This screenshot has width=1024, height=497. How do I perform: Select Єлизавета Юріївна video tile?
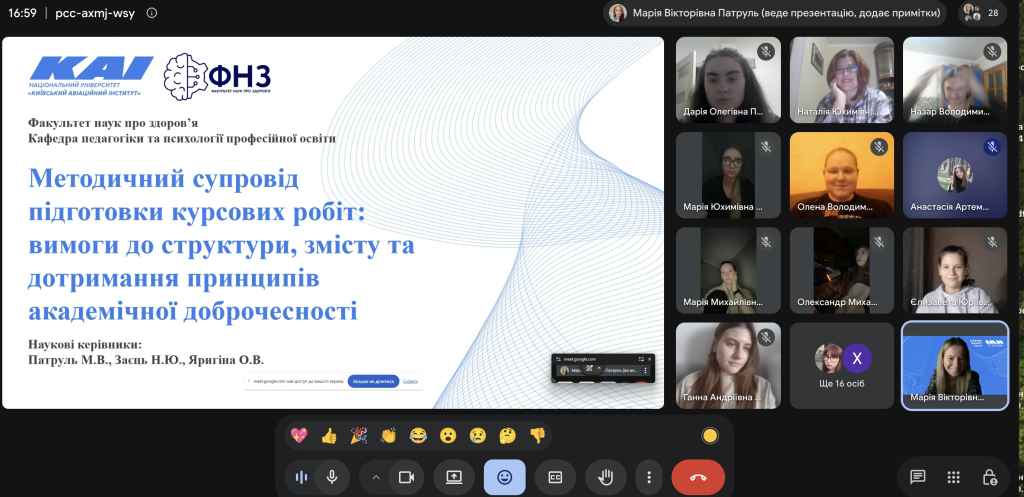(x=955, y=270)
